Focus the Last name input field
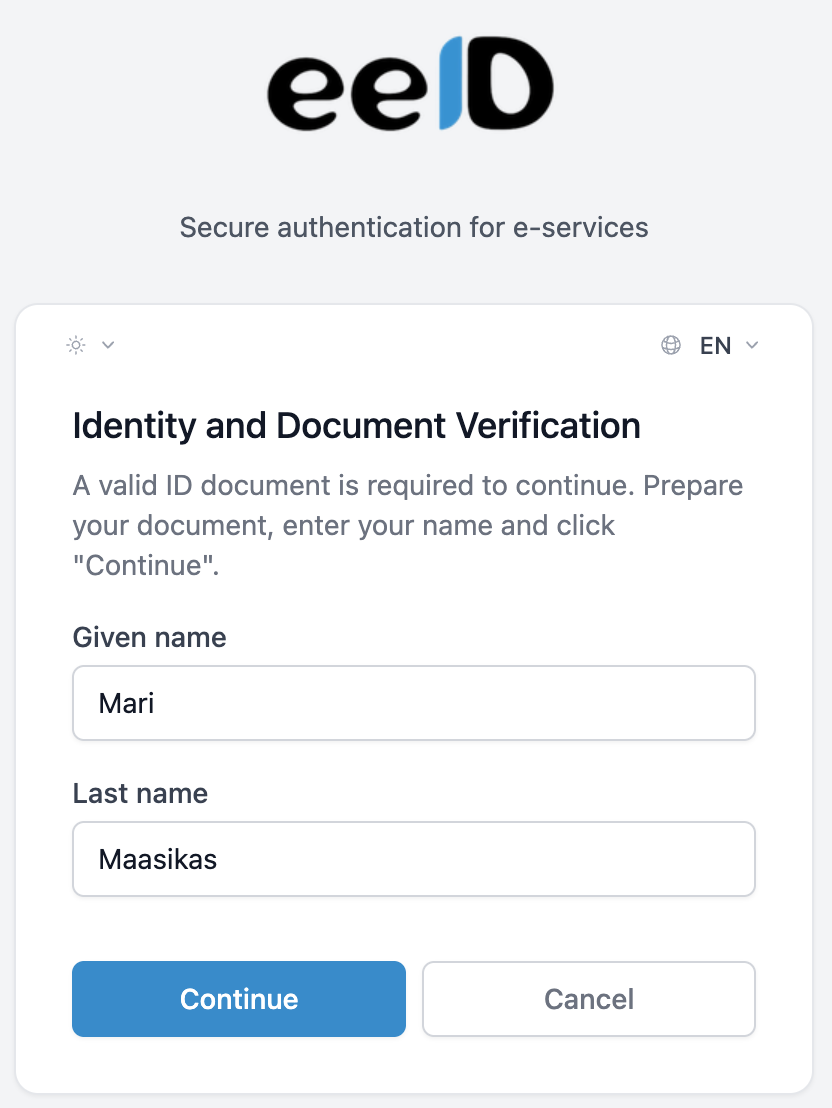 click(413, 859)
